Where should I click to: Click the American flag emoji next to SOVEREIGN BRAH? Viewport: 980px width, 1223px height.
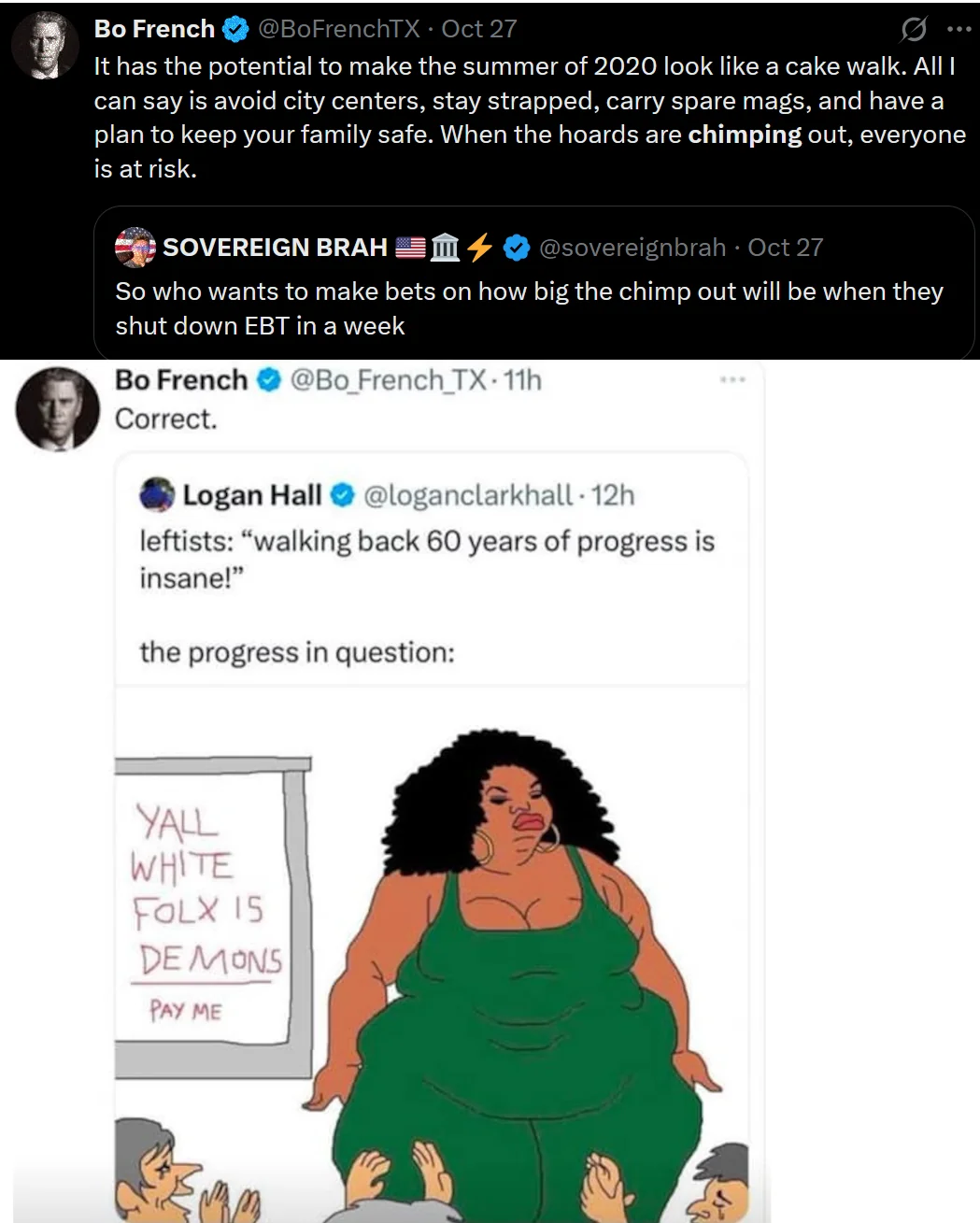click(x=408, y=247)
